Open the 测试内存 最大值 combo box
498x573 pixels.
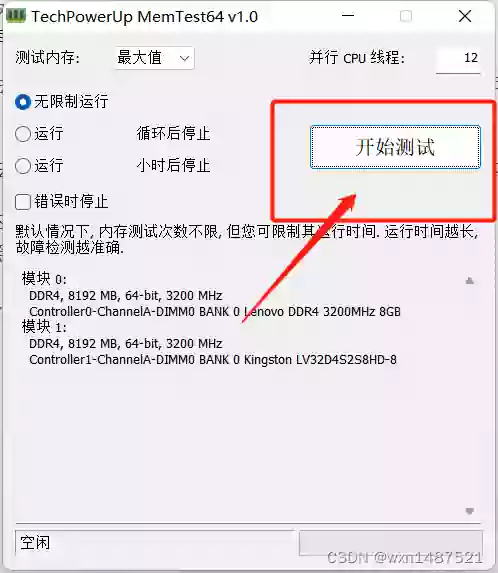155,58
